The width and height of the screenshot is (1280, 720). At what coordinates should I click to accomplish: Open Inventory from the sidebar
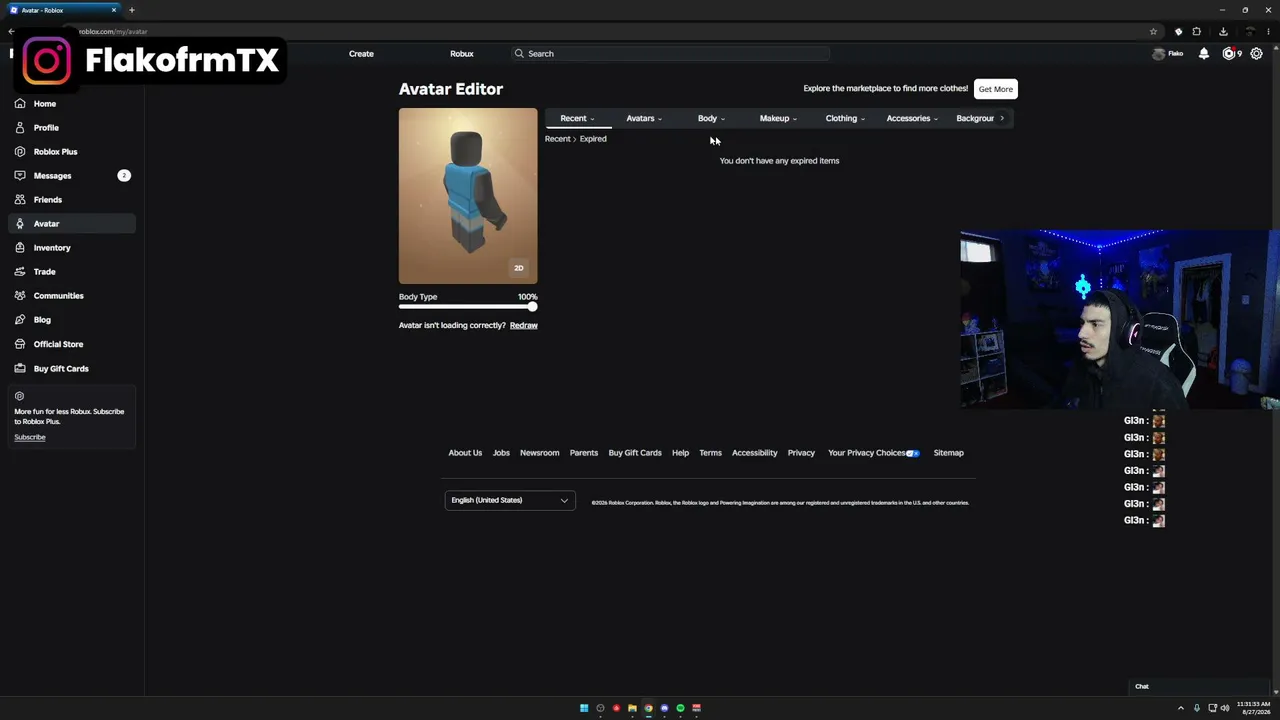coord(70,248)
